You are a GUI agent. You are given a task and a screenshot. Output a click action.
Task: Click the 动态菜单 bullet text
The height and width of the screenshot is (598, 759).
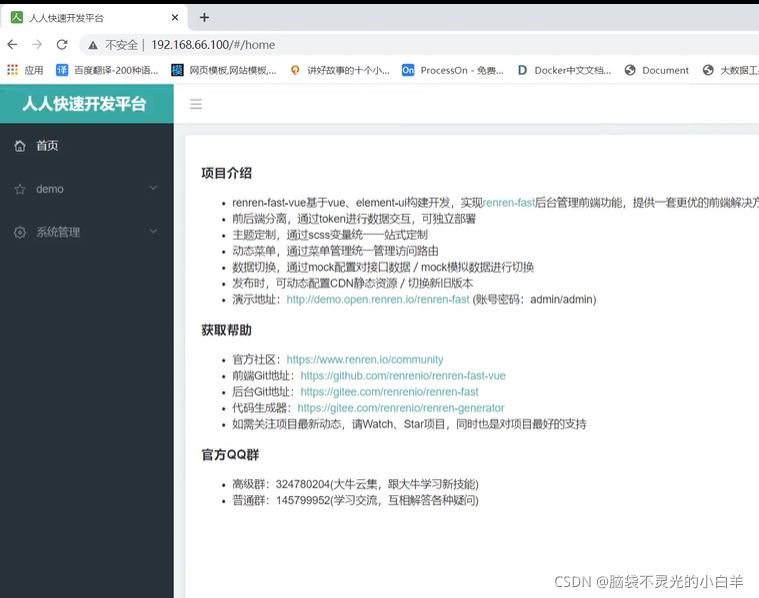335,251
